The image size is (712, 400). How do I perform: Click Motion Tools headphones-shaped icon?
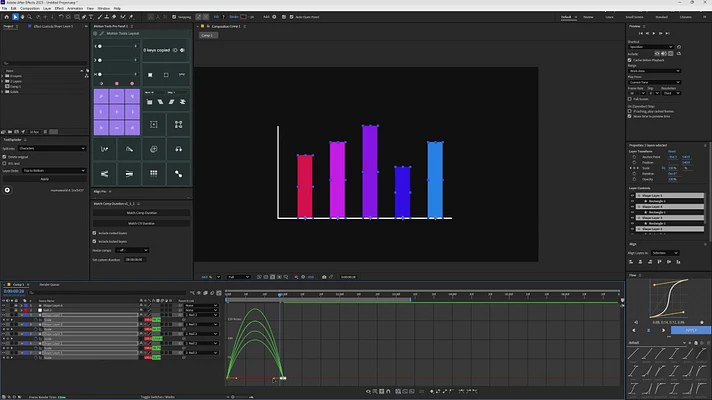(x=178, y=149)
